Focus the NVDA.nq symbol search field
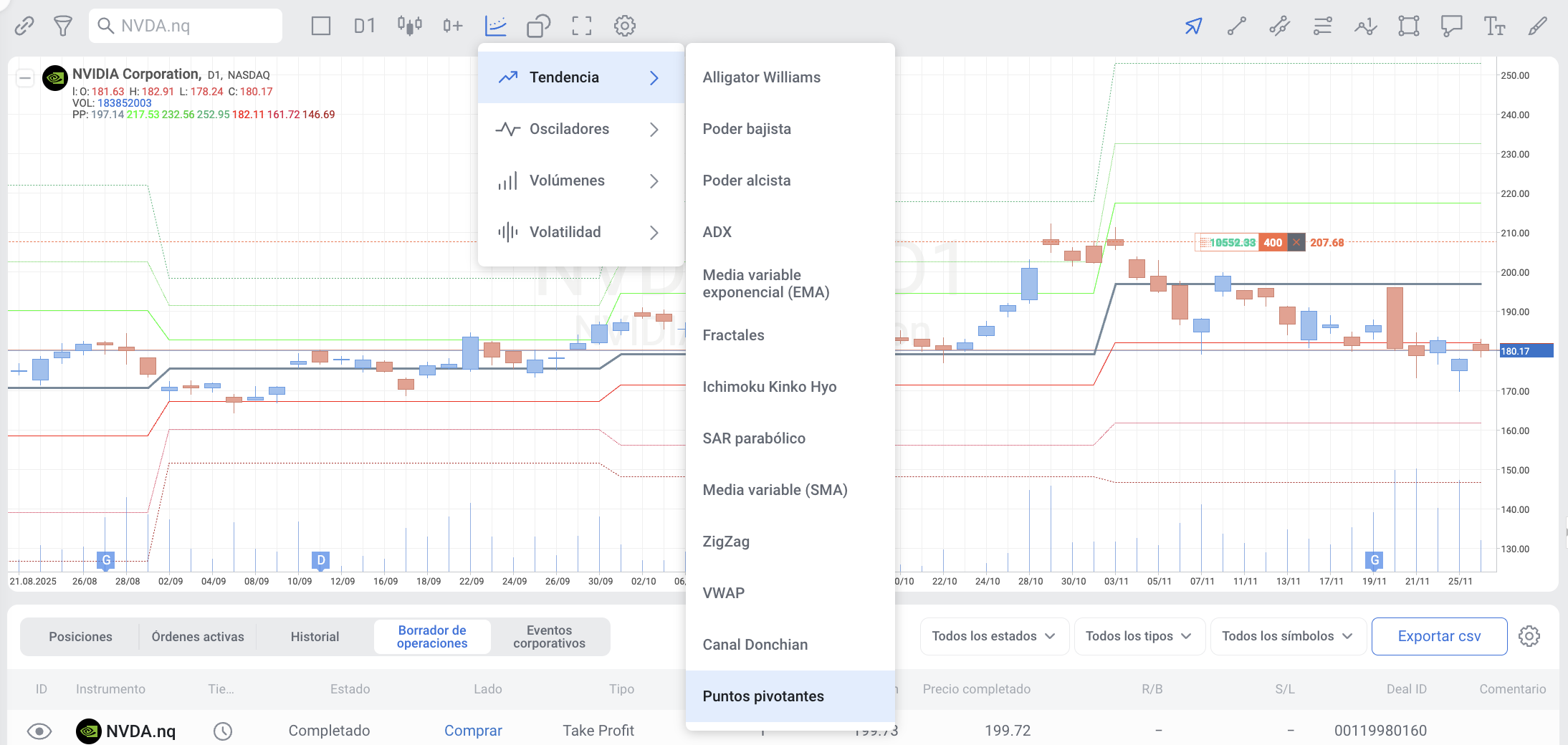Image resolution: width=1568 pixels, height=745 pixels. pyautogui.click(x=186, y=27)
